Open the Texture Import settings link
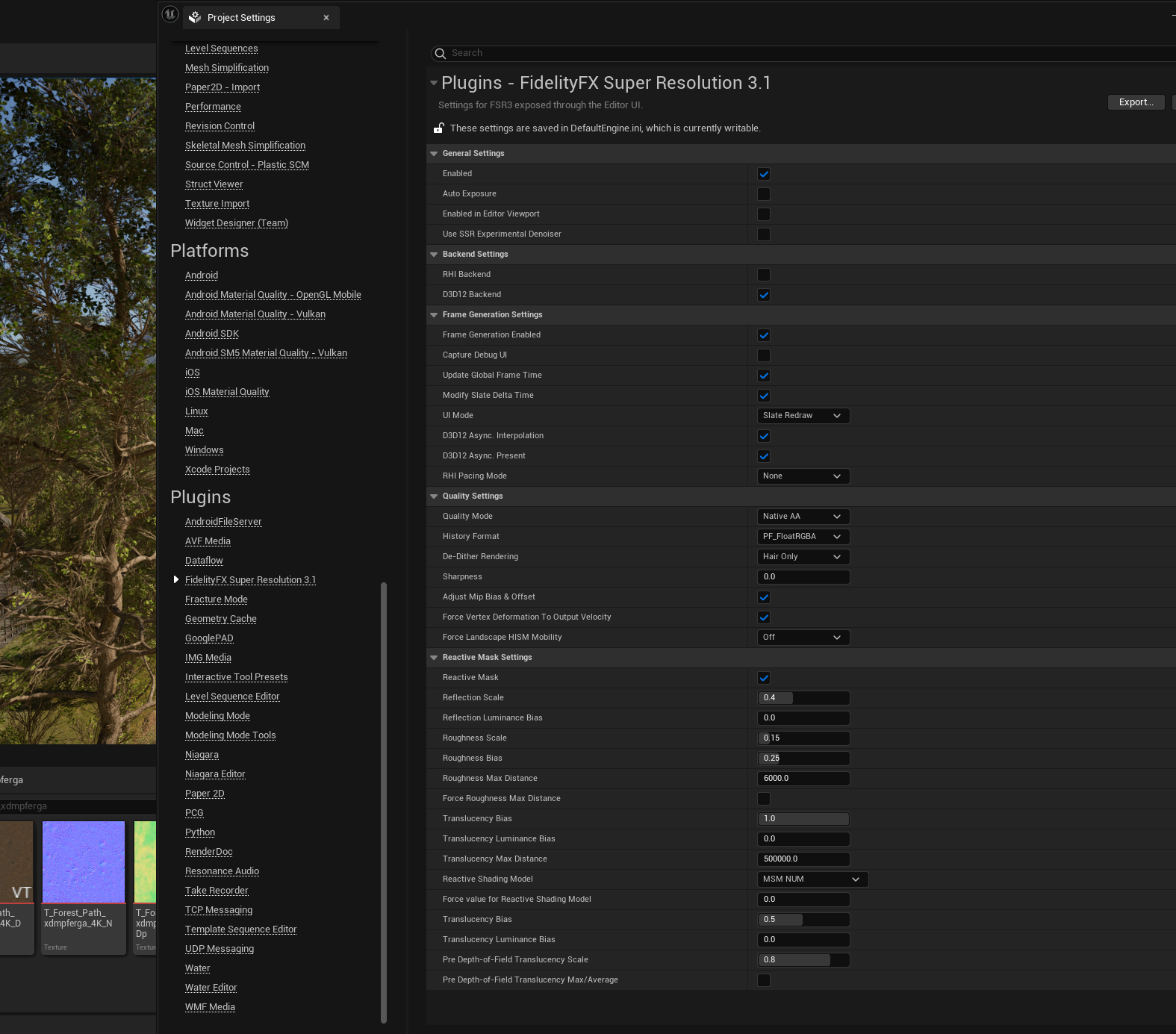 click(x=217, y=204)
